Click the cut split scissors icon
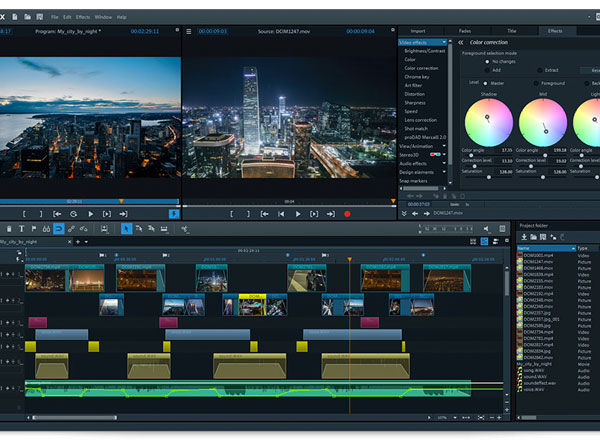This screenshot has height=440, width=600. 185,229
